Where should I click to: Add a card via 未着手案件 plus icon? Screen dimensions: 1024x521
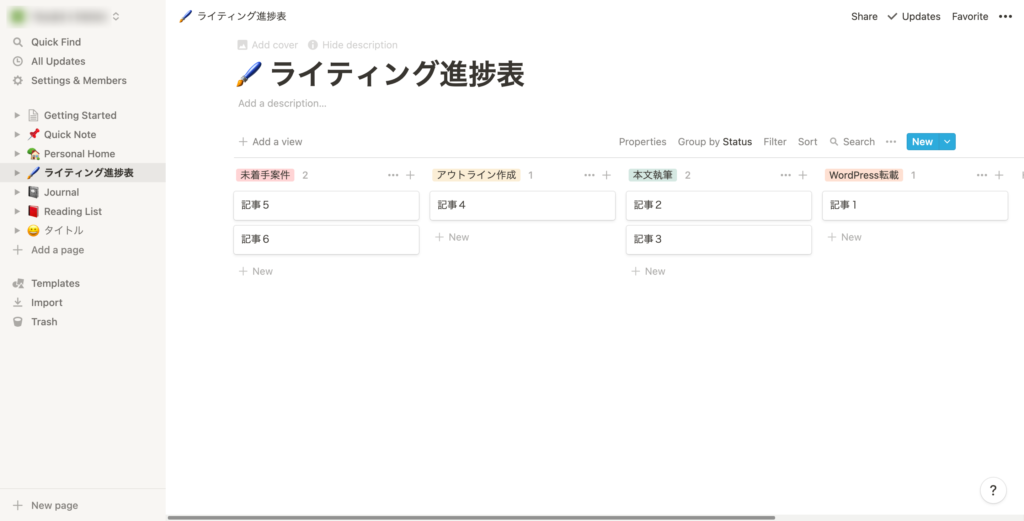click(410, 175)
